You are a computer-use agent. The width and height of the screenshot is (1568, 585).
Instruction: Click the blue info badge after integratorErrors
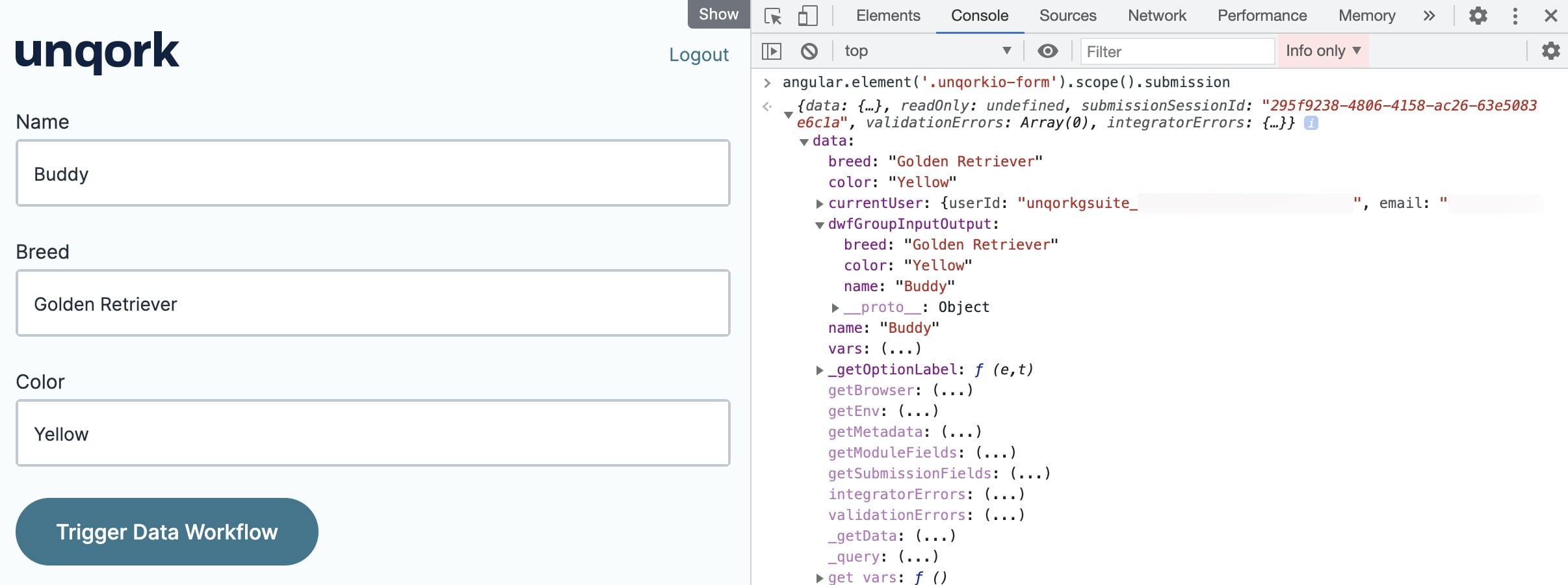pyautogui.click(x=1311, y=123)
